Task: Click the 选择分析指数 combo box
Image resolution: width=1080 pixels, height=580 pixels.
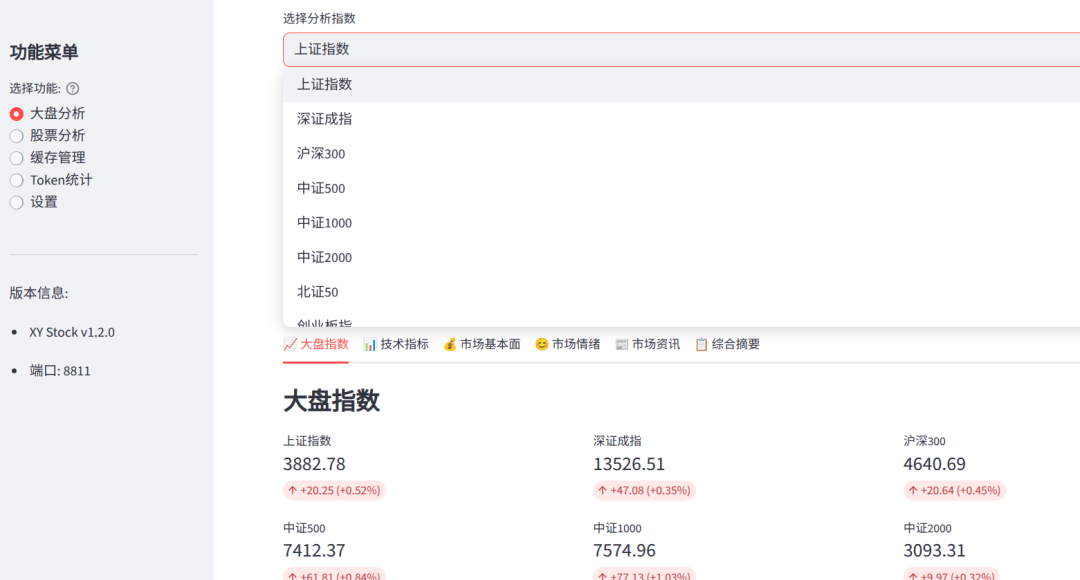Action: click(x=680, y=49)
